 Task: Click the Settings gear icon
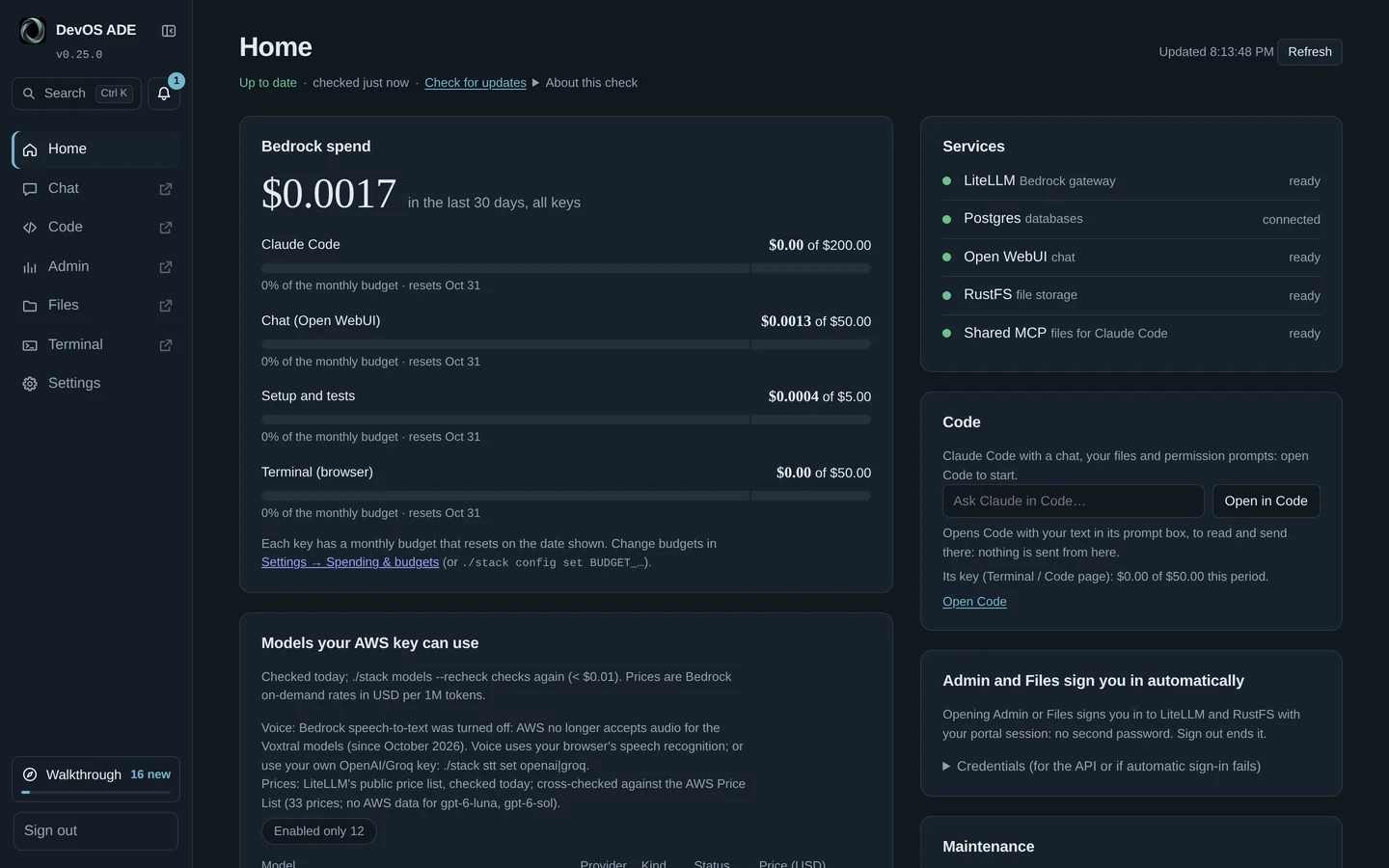30,384
